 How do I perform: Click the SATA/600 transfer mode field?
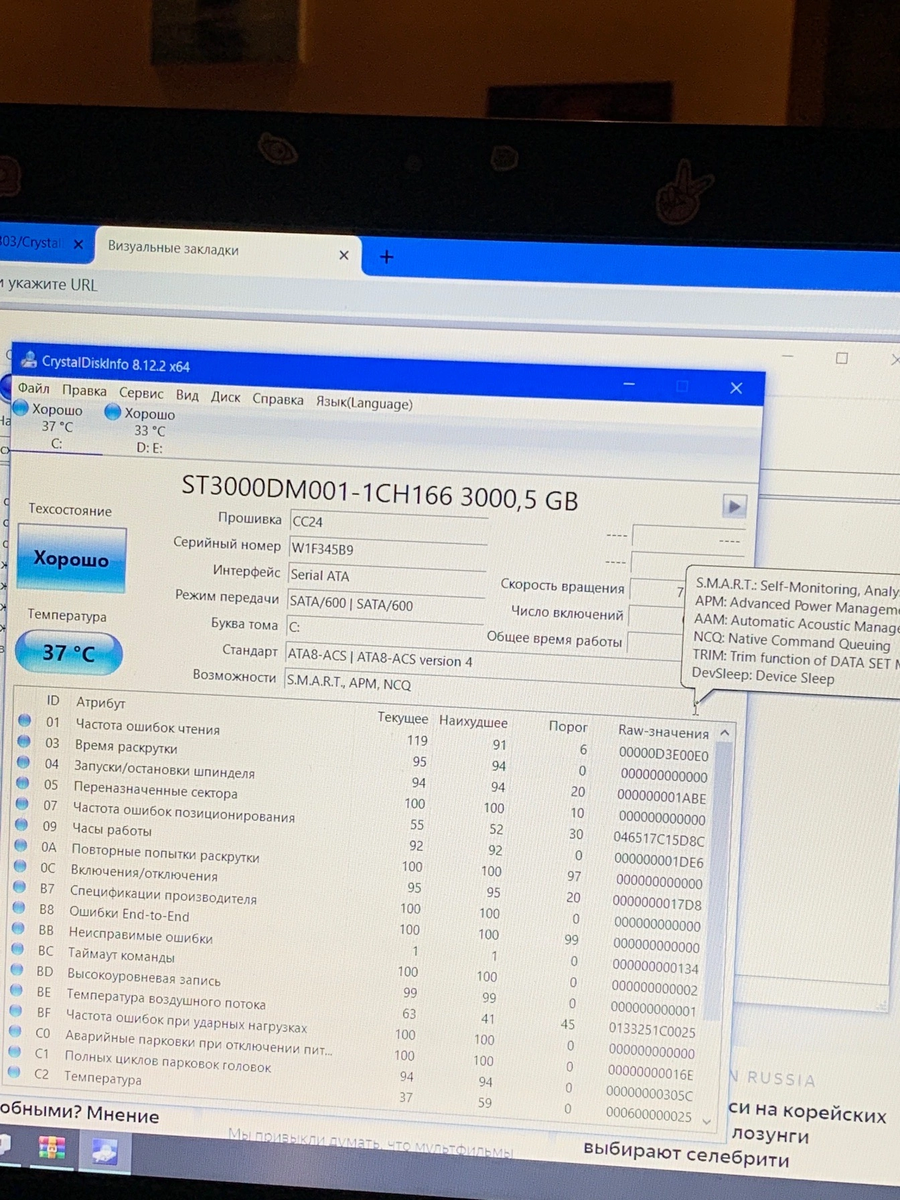click(x=385, y=604)
